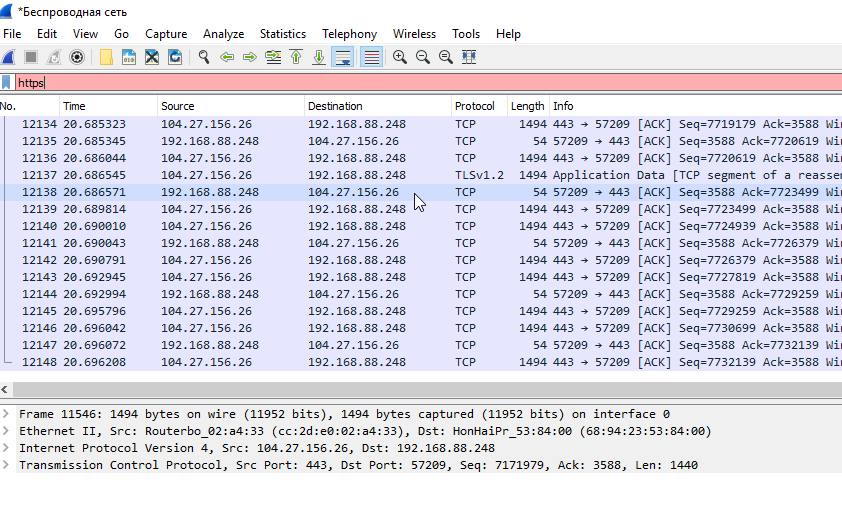Sort by the Length column header
The image size is (842, 529).
528,106
